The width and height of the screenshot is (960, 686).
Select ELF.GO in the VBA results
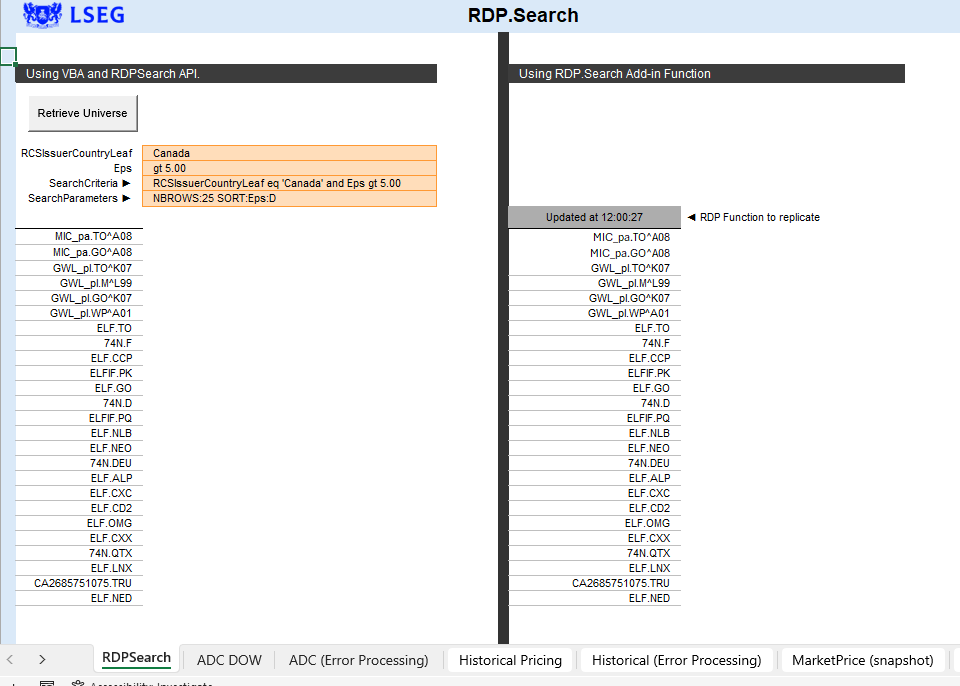coord(79,388)
